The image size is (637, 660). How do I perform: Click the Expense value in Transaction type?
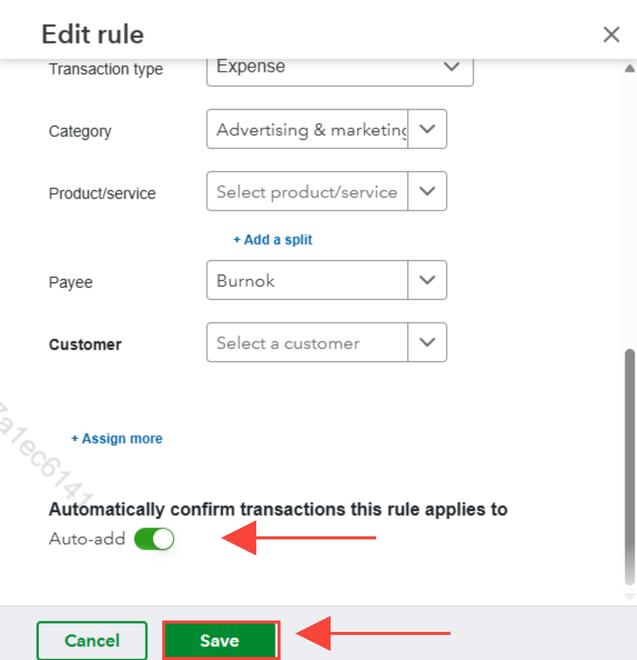(252, 67)
